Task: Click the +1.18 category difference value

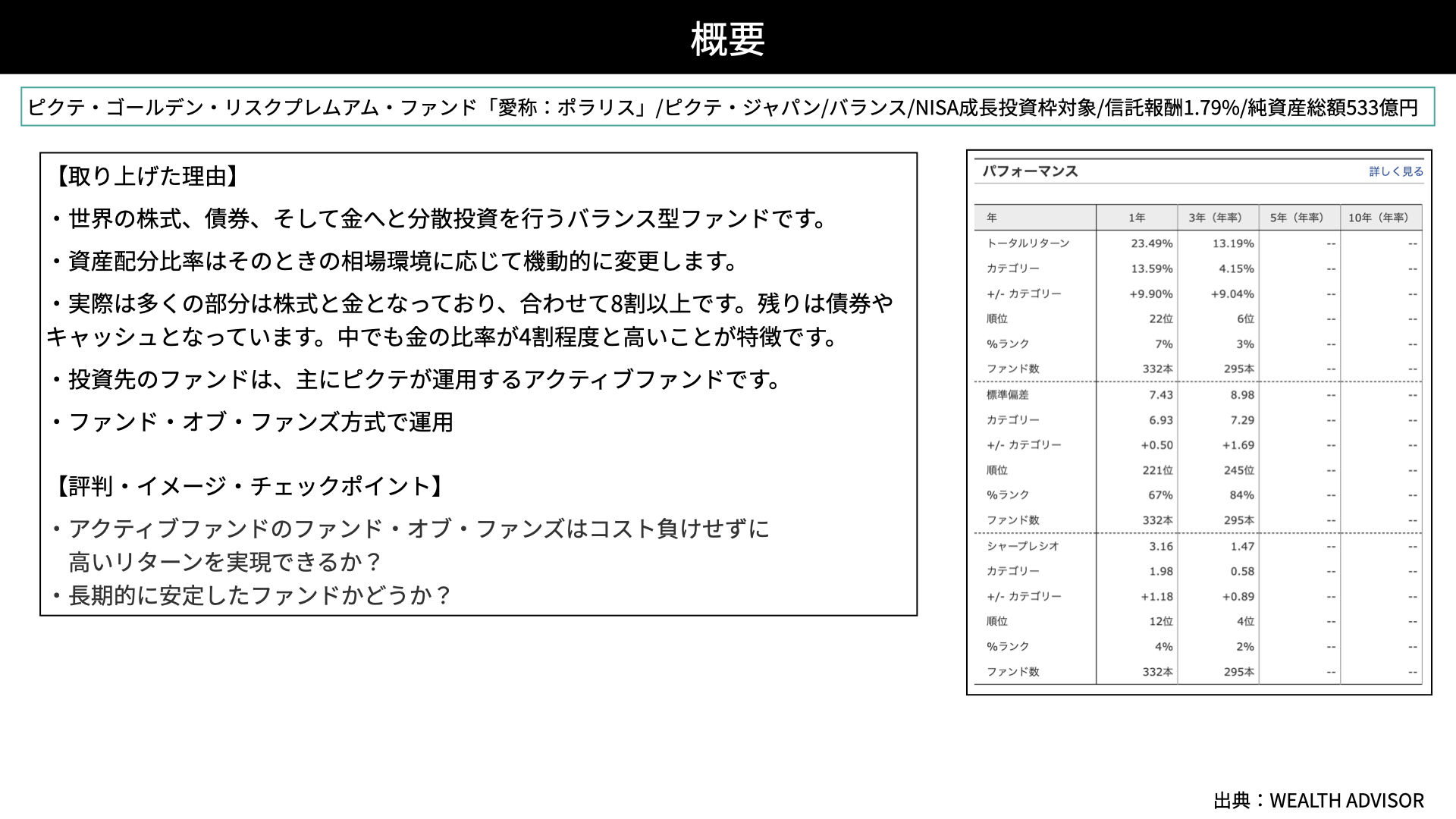Action: coord(1157,596)
